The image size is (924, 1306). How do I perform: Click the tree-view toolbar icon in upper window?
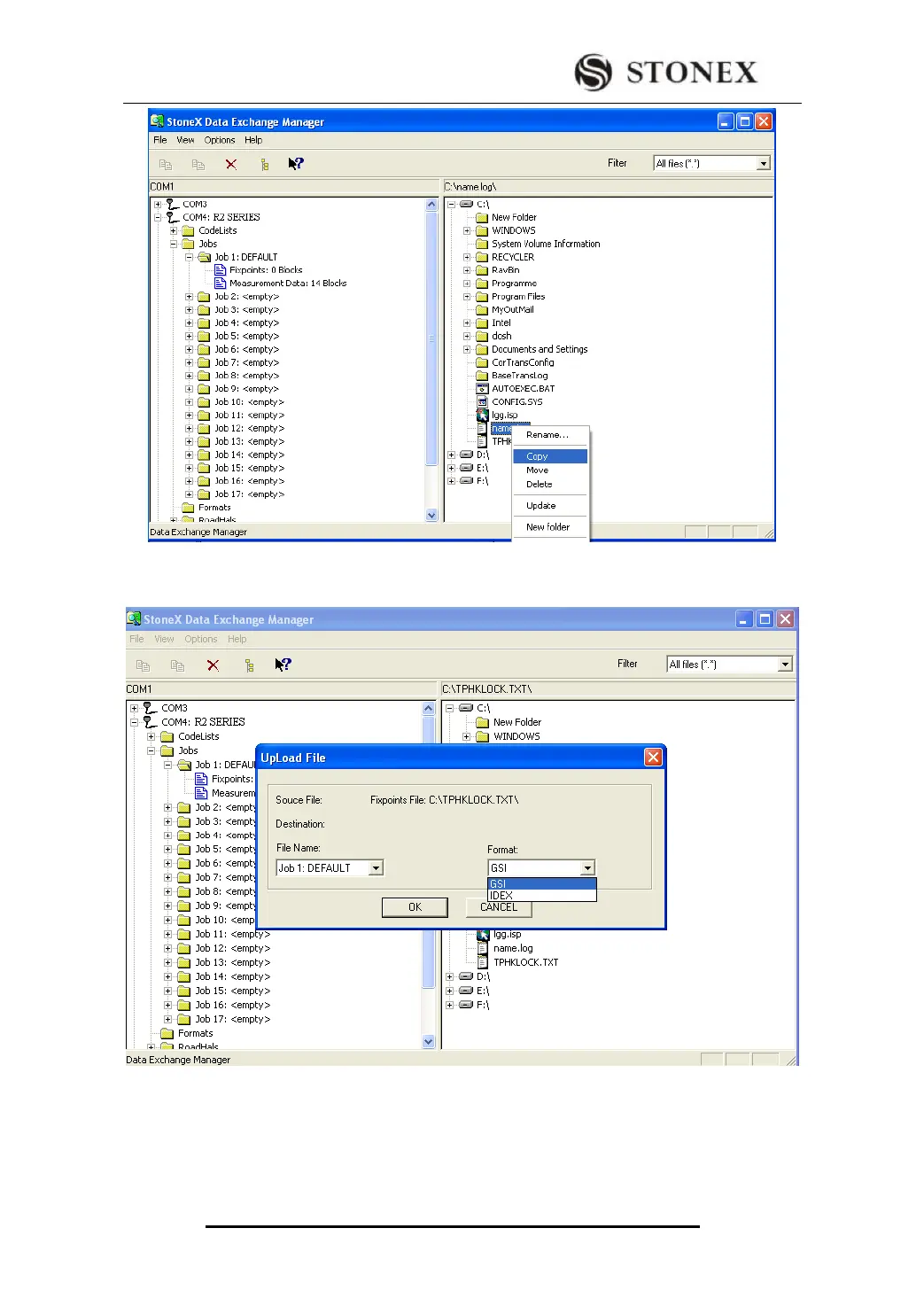[264, 164]
